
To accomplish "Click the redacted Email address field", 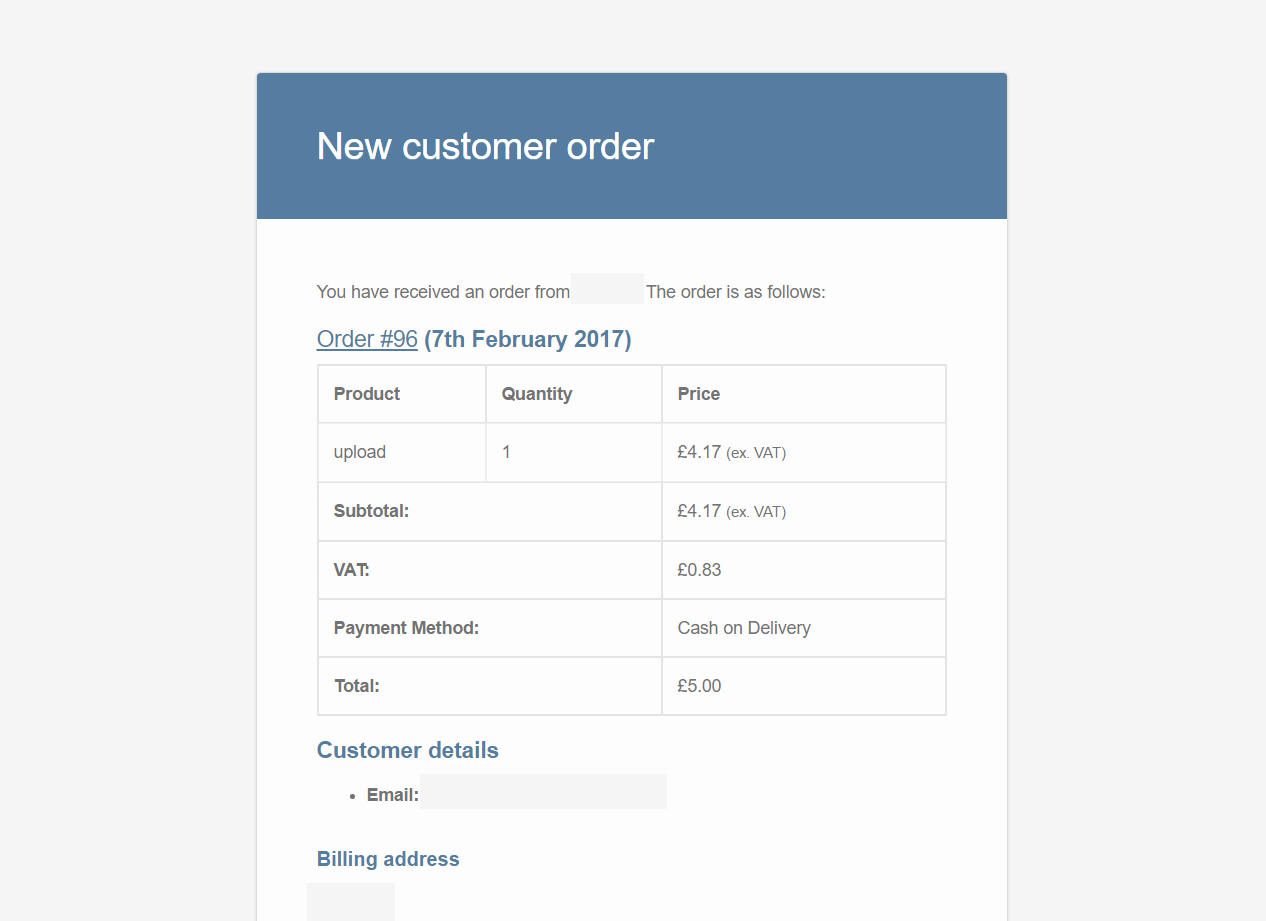I will [x=543, y=791].
